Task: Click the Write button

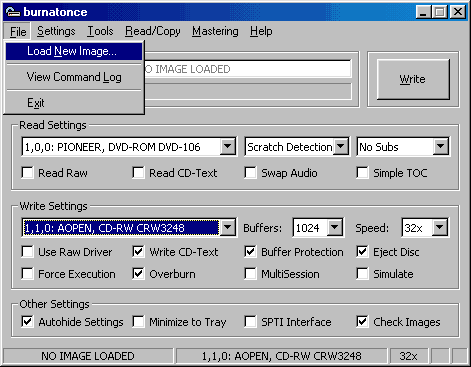Action: 413,79
